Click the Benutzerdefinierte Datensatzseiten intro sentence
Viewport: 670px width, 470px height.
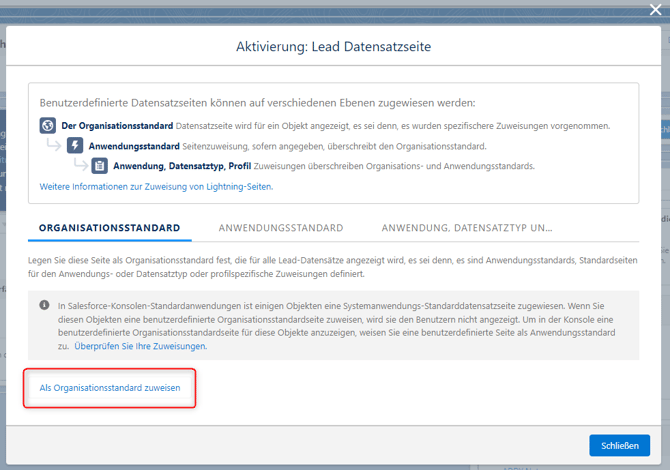point(257,103)
